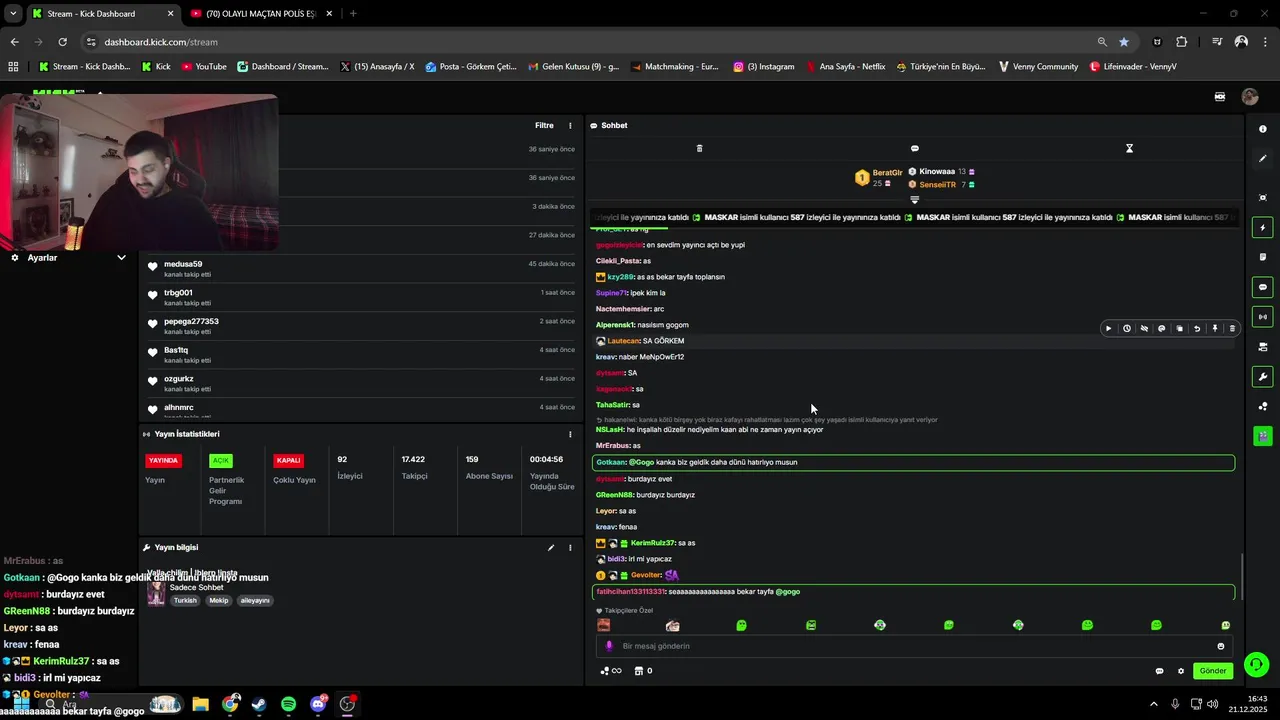This screenshot has height=720, width=1280.
Task: Pin the hovered Lautecan chat message
Action: [x=1215, y=328]
